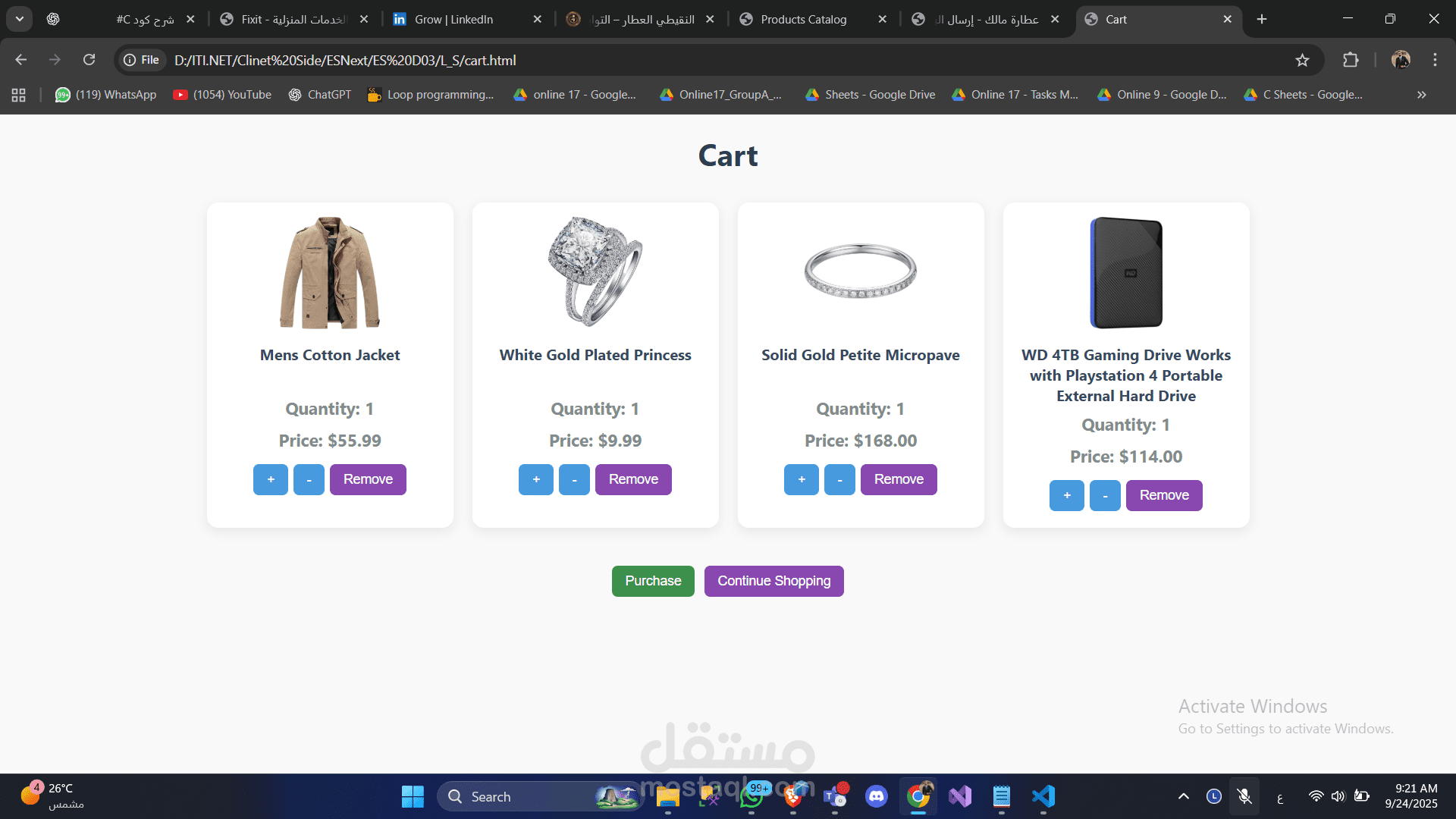1456x819 pixels.
Task: Open WhatsApp from the taskbar
Action: click(x=752, y=797)
